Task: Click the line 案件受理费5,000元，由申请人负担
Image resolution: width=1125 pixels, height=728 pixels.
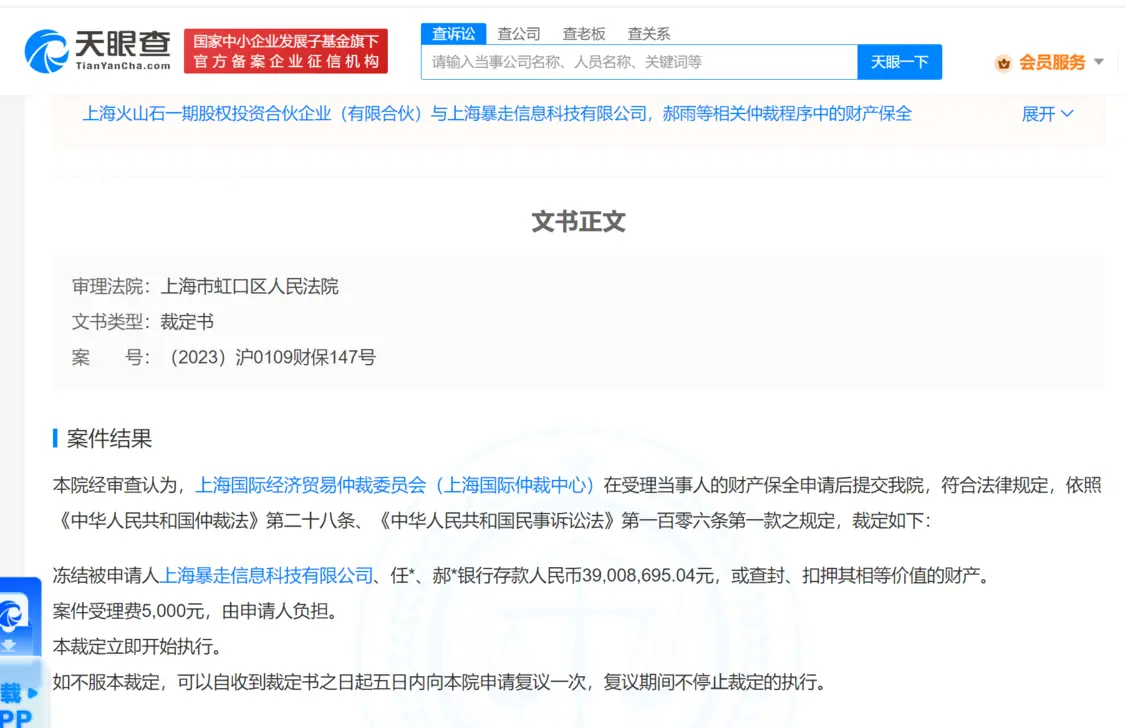Action: pos(196,610)
